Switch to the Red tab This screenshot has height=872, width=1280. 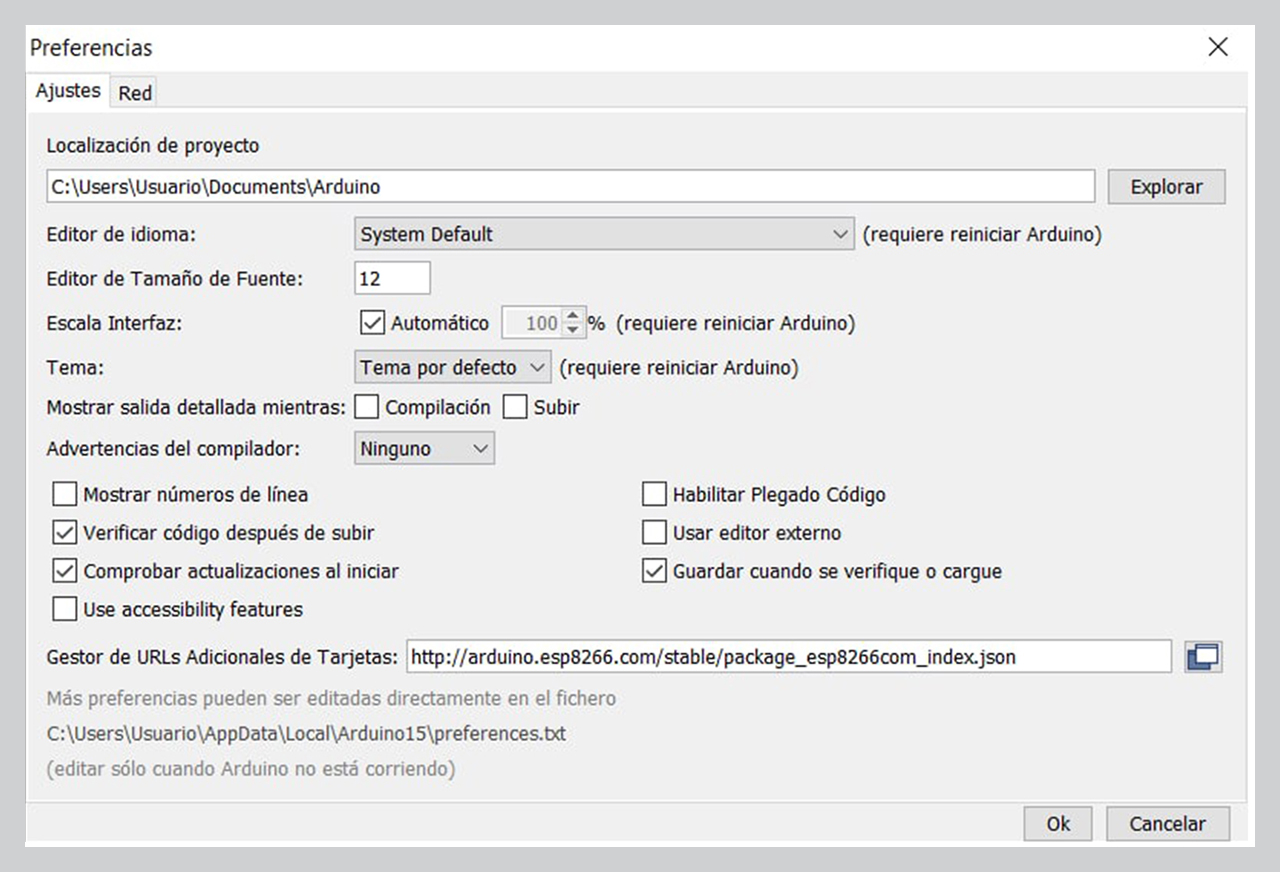pos(135,93)
